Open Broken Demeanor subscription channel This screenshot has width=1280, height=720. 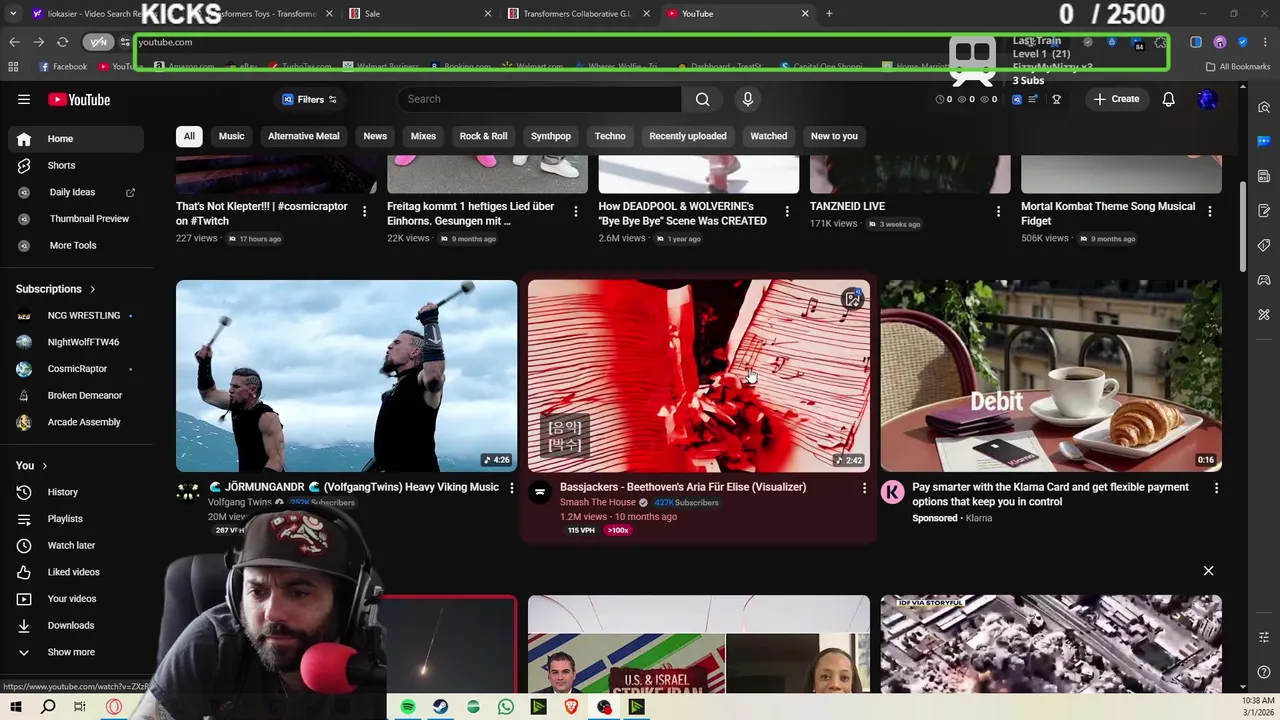[x=76, y=395]
